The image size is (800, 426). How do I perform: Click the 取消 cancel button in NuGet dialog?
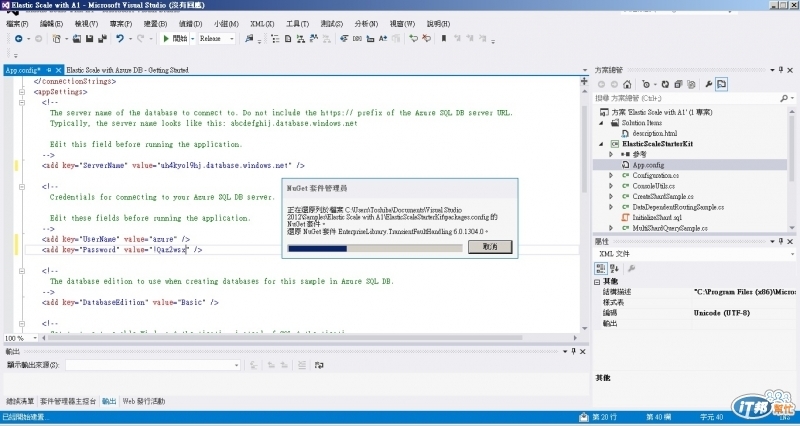click(x=490, y=247)
